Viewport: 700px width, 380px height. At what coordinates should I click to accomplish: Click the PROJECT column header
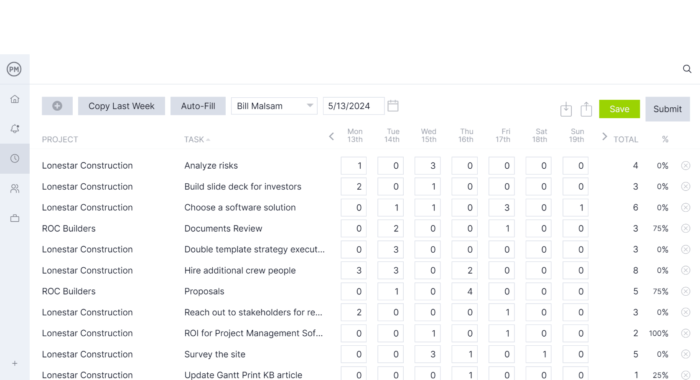tap(60, 139)
